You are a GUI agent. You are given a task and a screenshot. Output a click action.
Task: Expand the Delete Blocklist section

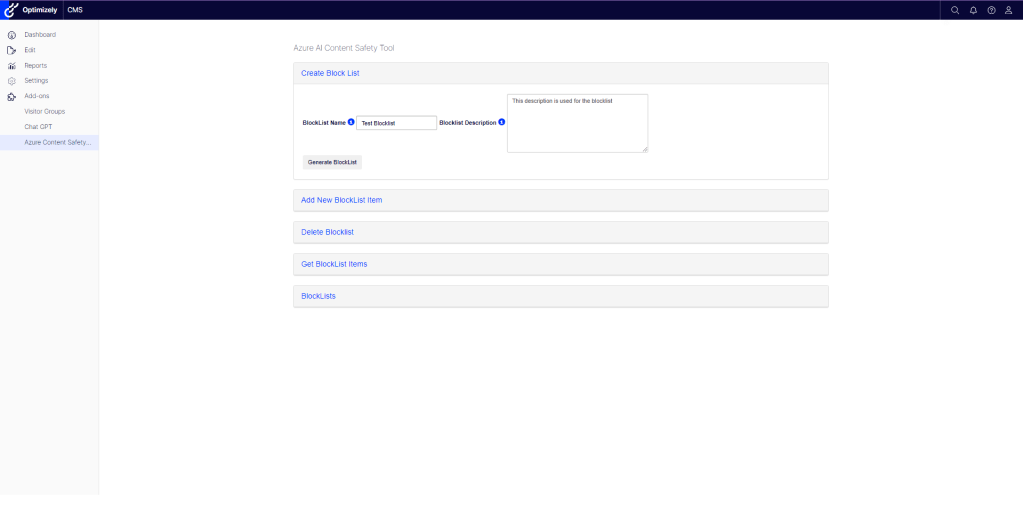(561, 232)
